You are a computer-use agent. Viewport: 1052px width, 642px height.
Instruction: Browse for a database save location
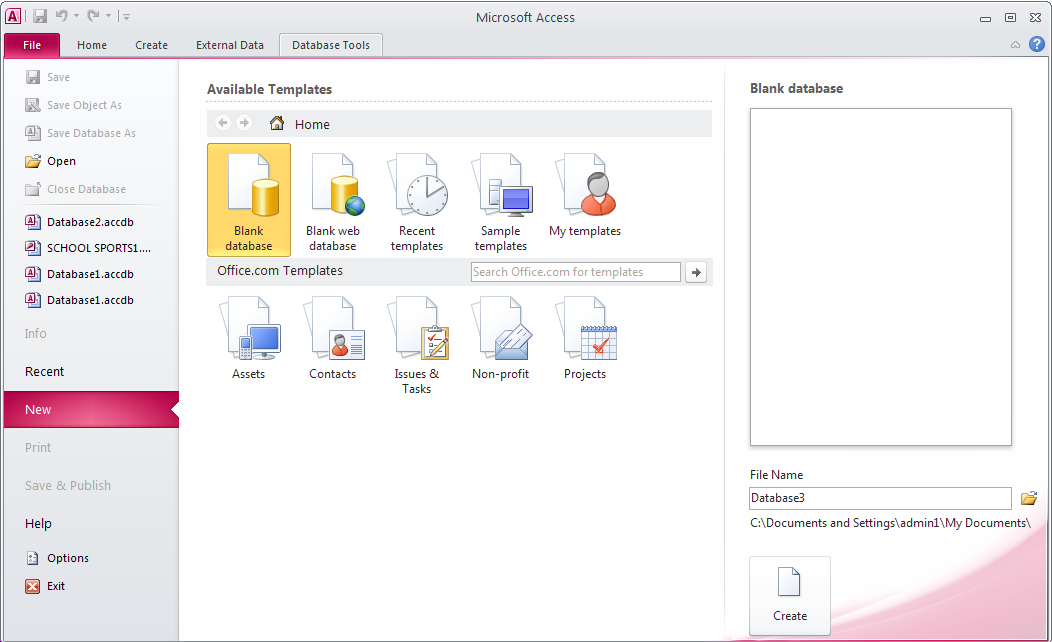pyautogui.click(x=1029, y=498)
